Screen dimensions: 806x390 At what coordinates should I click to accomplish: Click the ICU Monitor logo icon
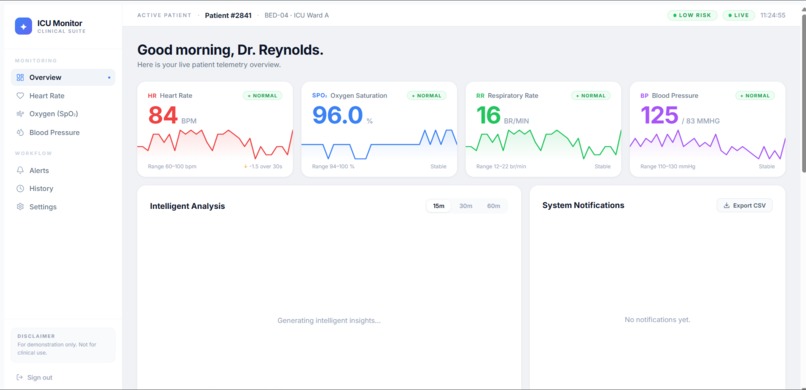pos(23,26)
